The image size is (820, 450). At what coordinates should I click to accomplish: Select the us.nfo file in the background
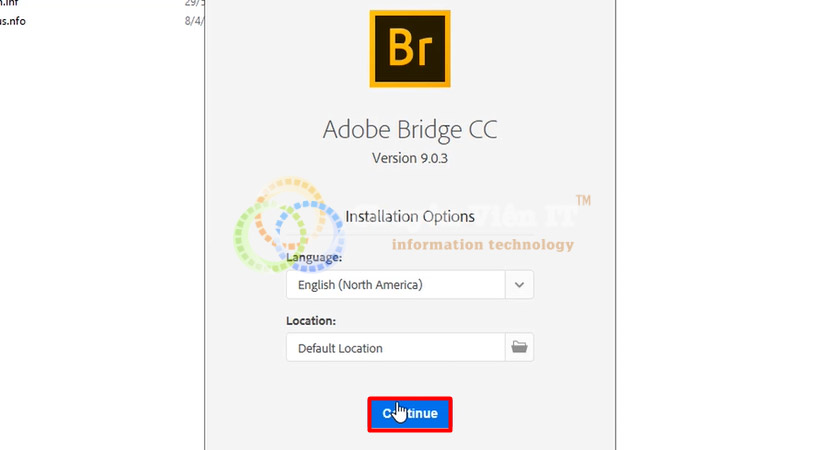[x=13, y=21]
